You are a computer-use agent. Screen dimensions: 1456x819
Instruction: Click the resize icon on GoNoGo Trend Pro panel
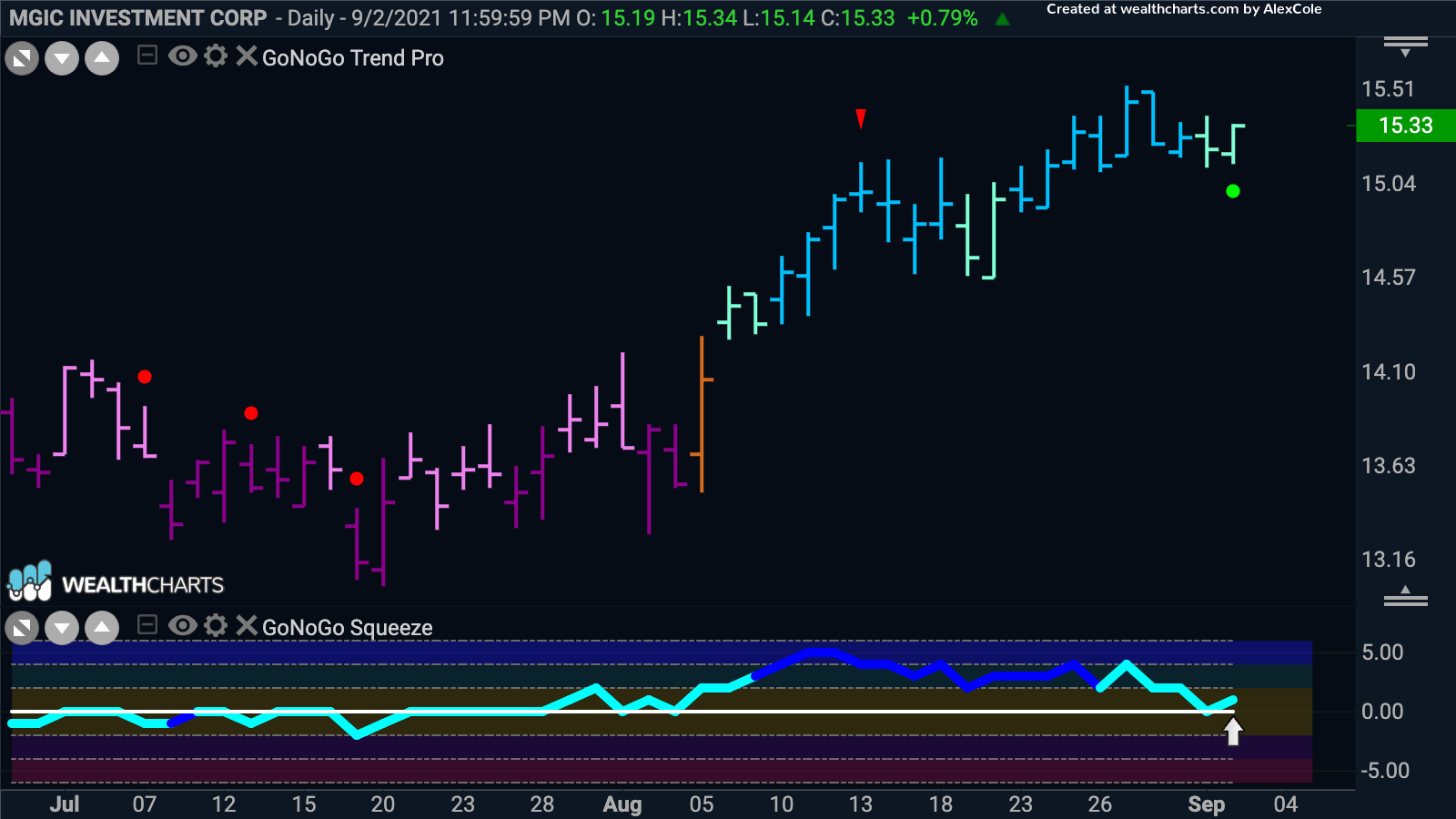pos(22,60)
